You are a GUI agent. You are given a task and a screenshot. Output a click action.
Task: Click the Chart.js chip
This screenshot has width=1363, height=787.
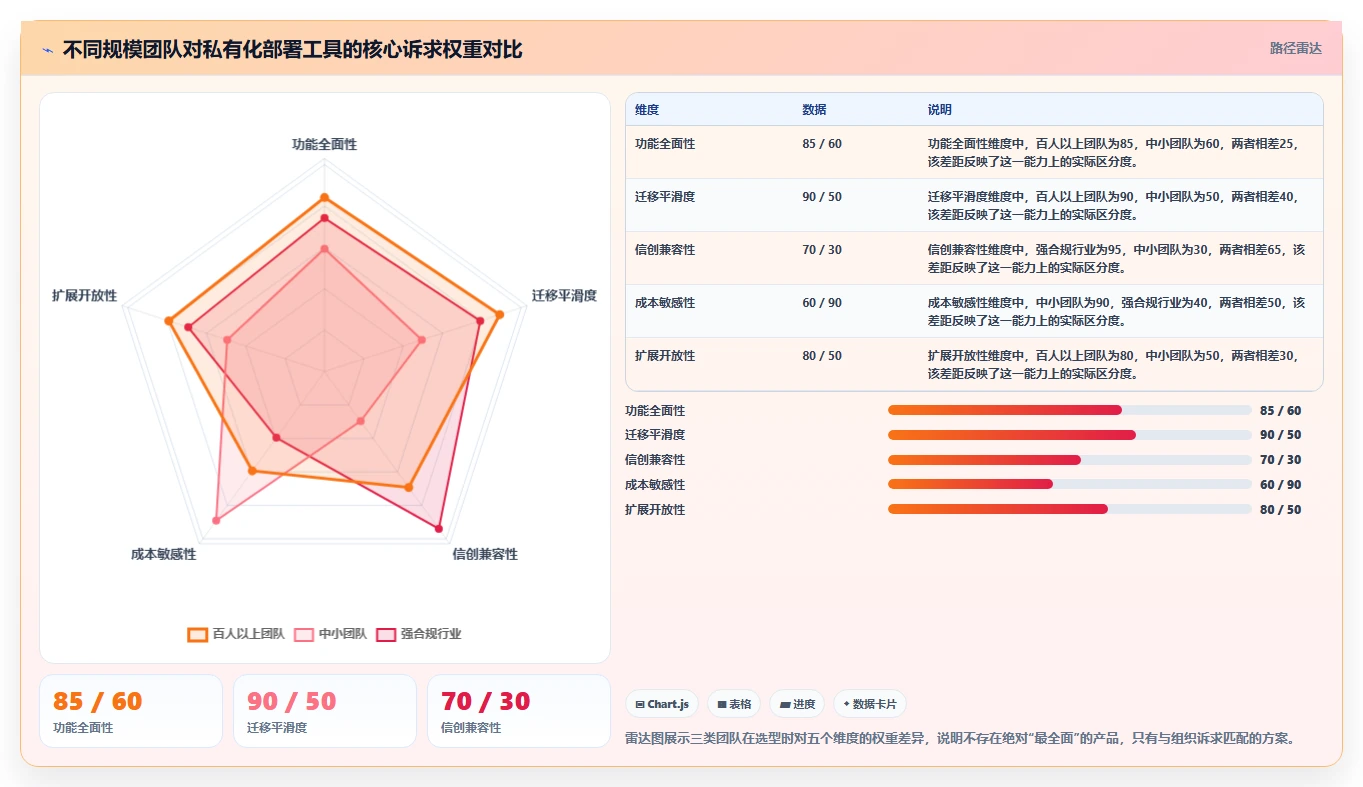pyautogui.click(x=662, y=704)
